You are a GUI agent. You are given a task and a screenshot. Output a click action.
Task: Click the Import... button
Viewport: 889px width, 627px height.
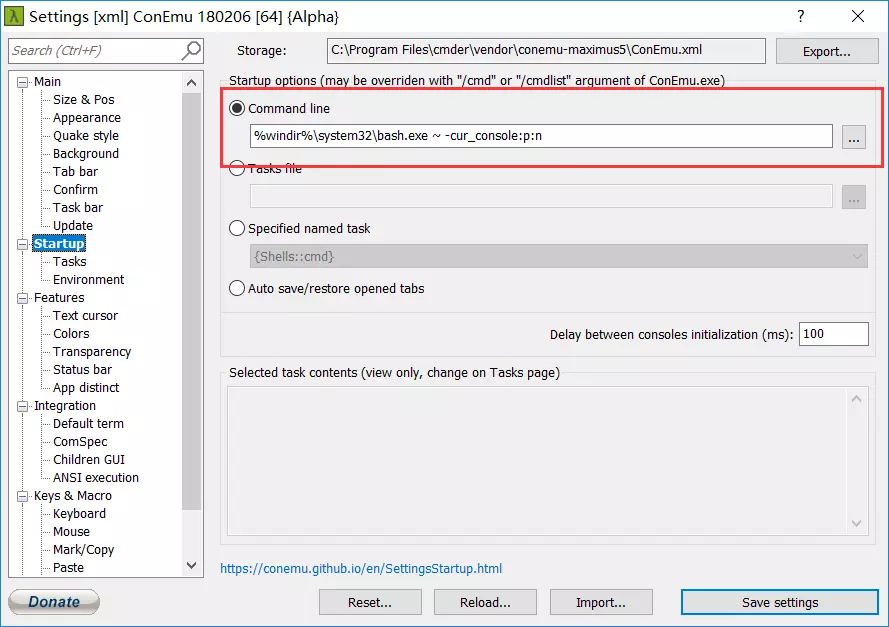click(x=601, y=603)
